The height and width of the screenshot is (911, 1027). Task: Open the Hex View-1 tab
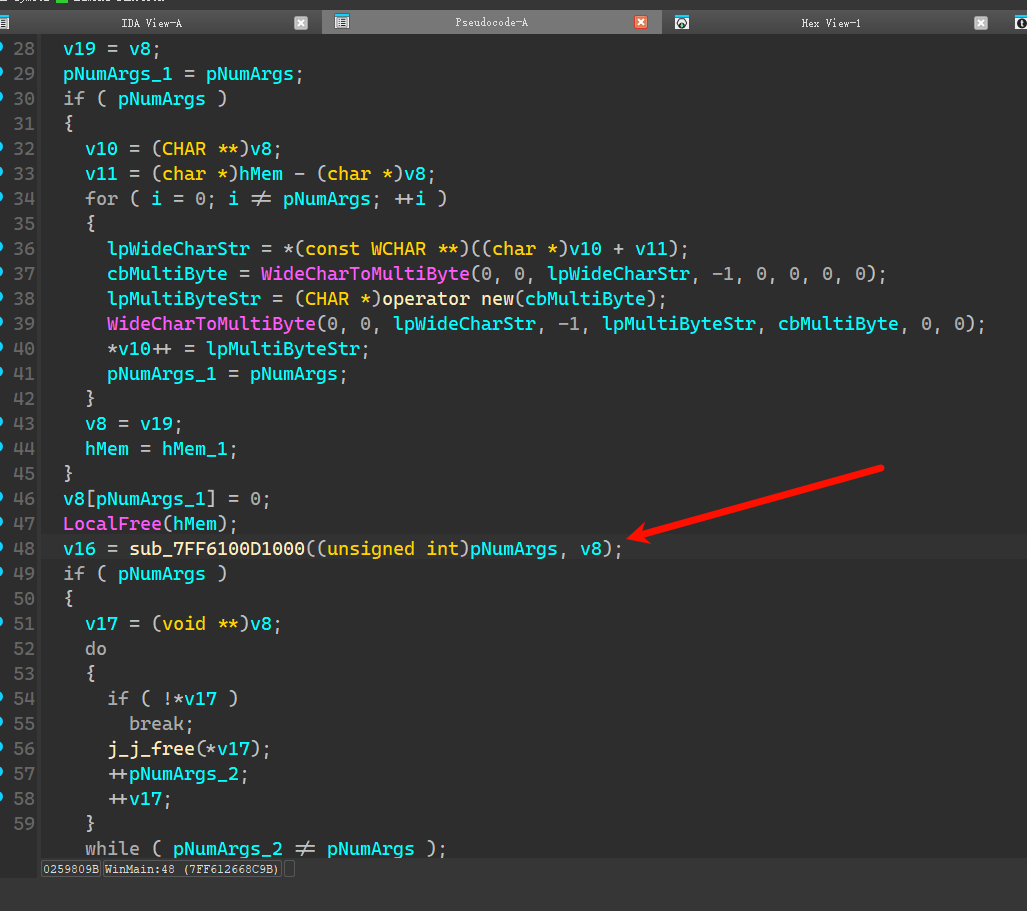[x=831, y=23]
